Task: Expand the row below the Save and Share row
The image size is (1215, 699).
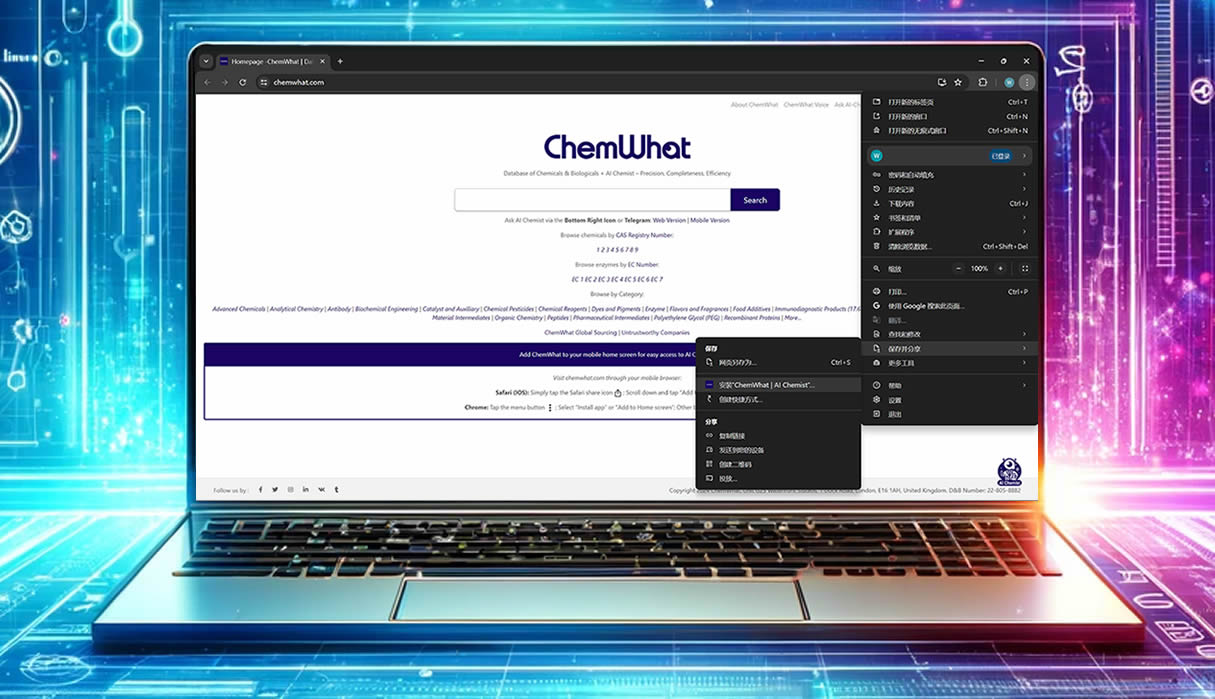Action: coord(950,363)
